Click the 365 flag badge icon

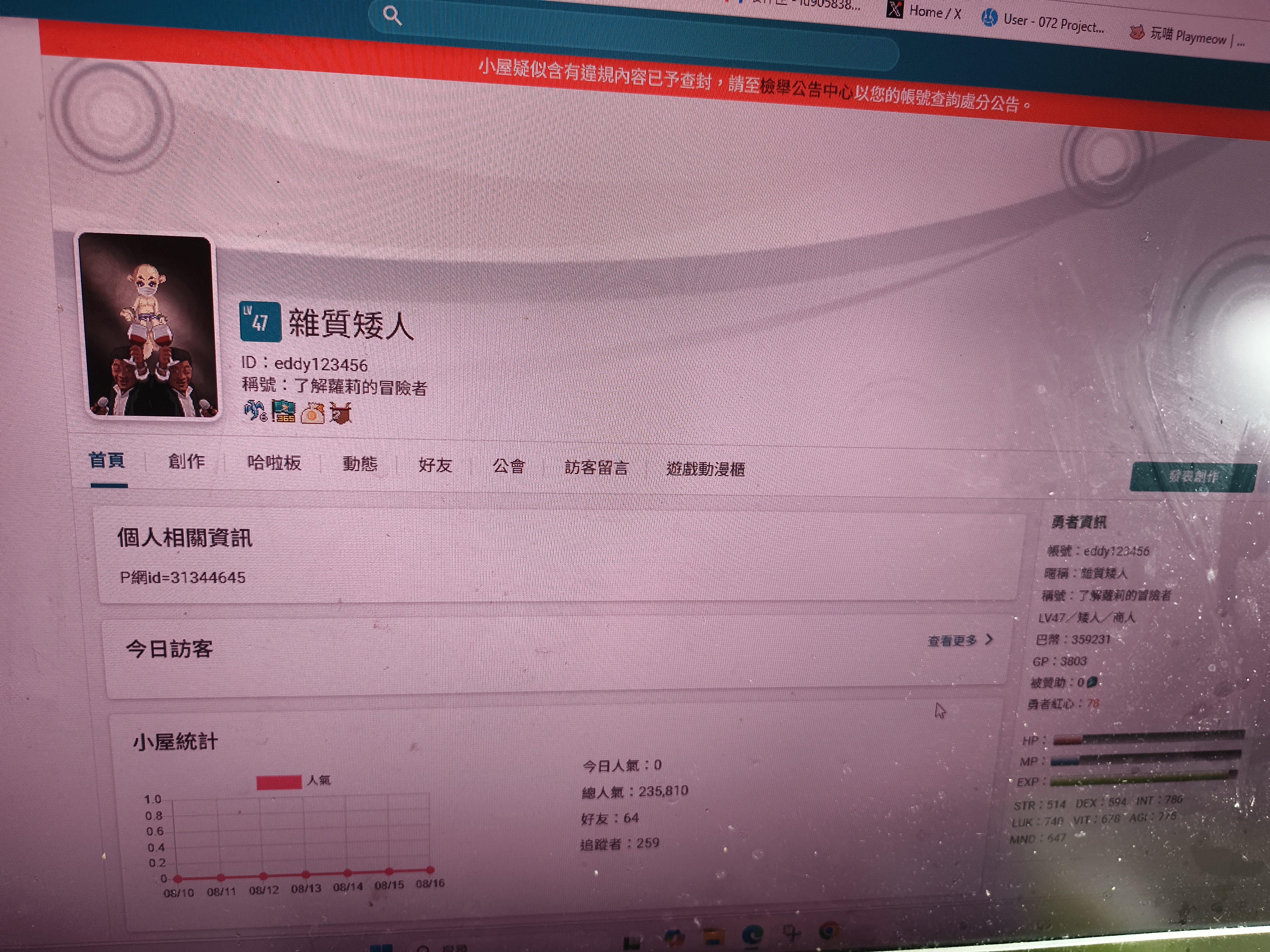284,412
